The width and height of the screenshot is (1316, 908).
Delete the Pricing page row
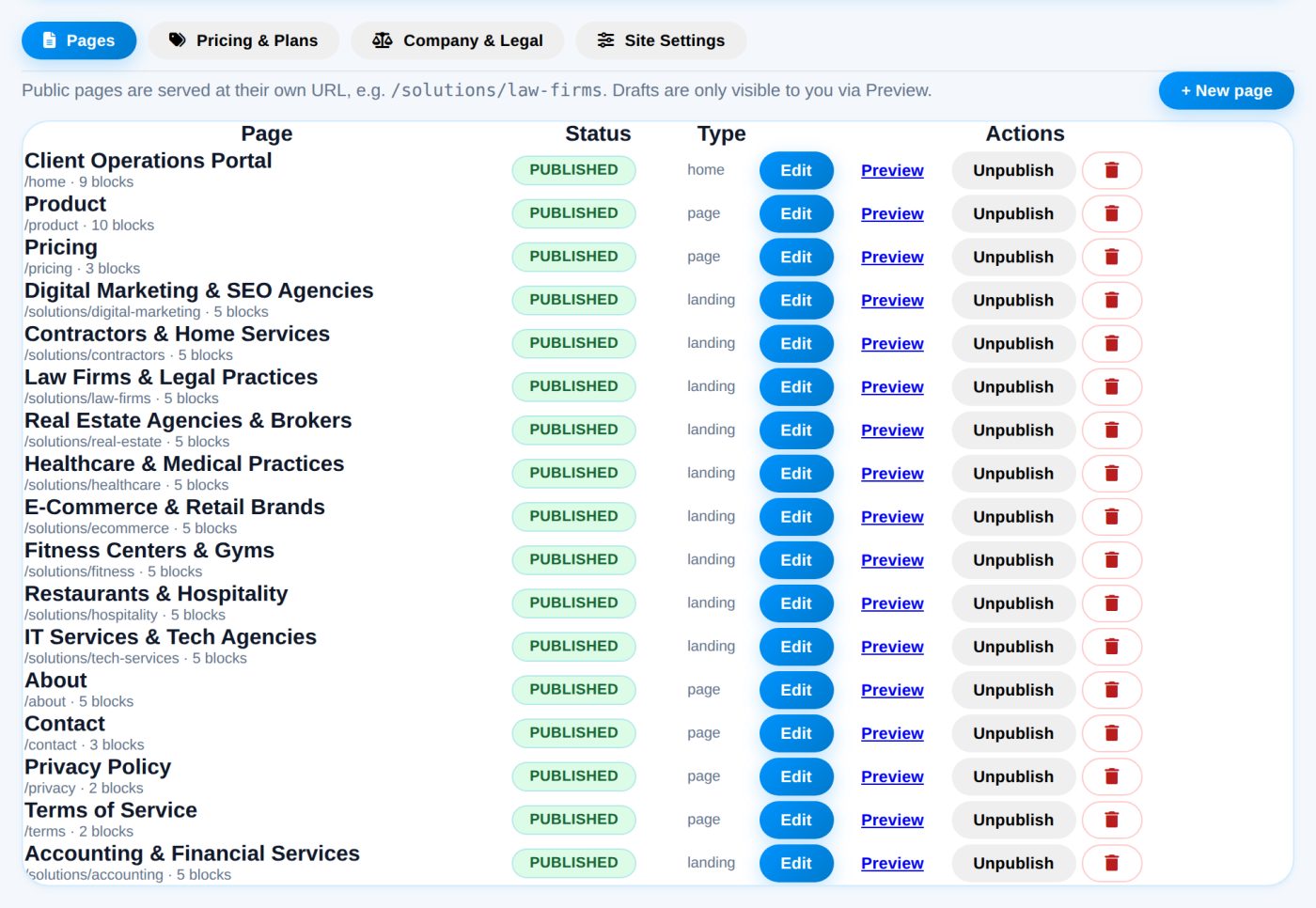[x=1111, y=257]
